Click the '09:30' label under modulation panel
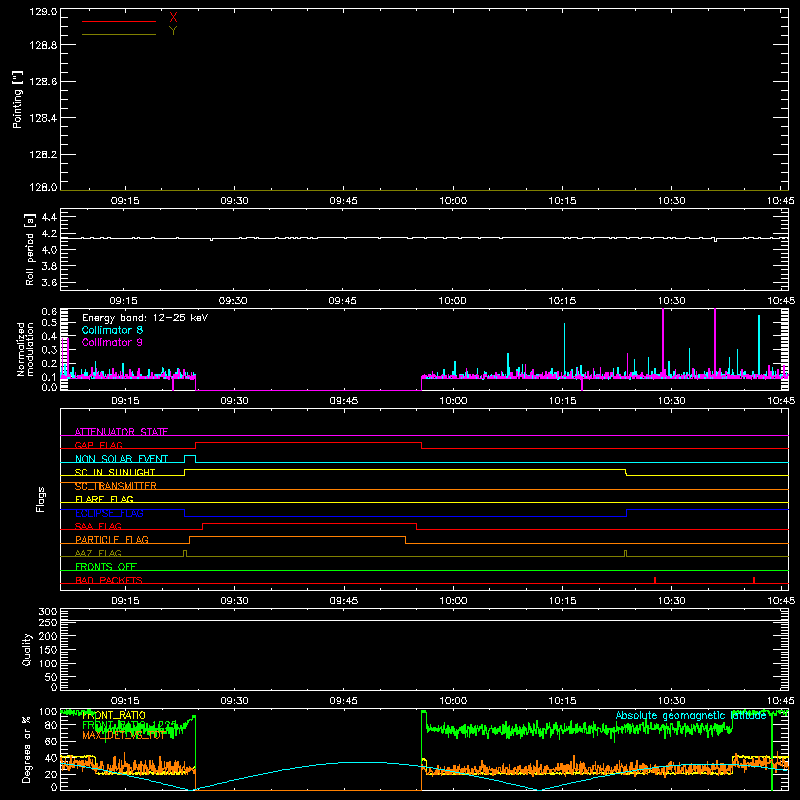The width and height of the screenshot is (800, 800). [x=234, y=401]
